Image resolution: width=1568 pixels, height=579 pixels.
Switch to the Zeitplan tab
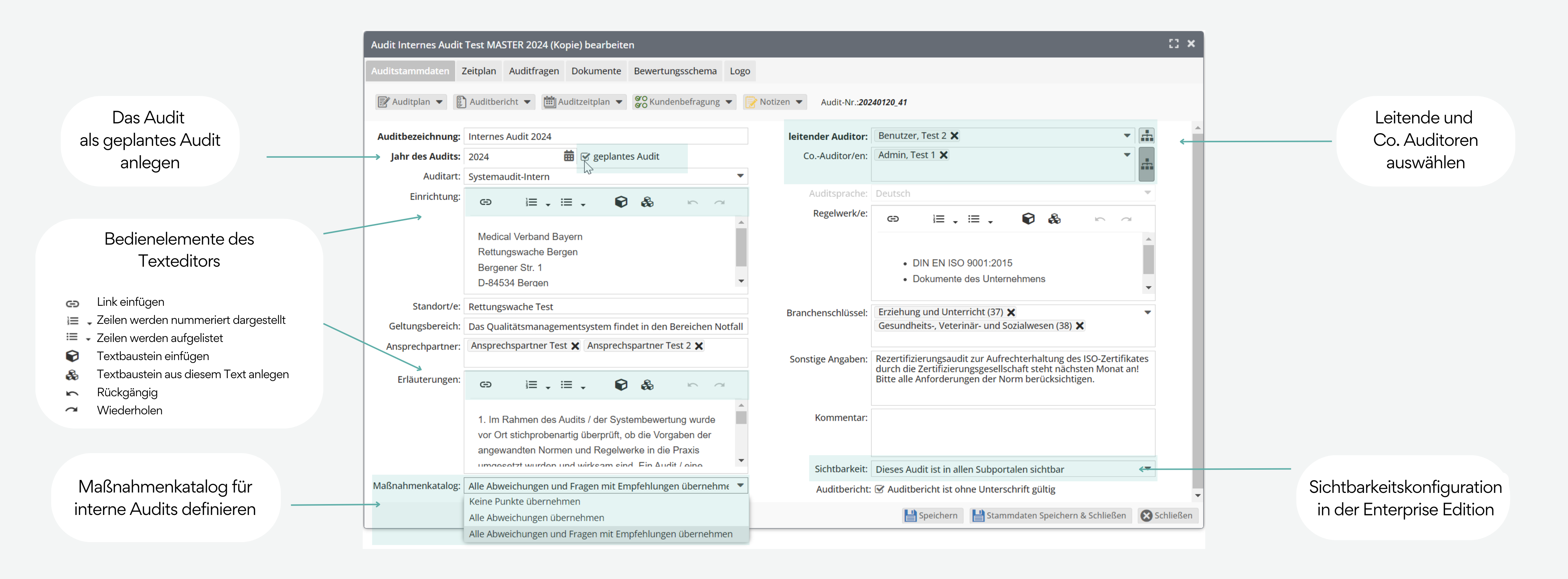478,71
